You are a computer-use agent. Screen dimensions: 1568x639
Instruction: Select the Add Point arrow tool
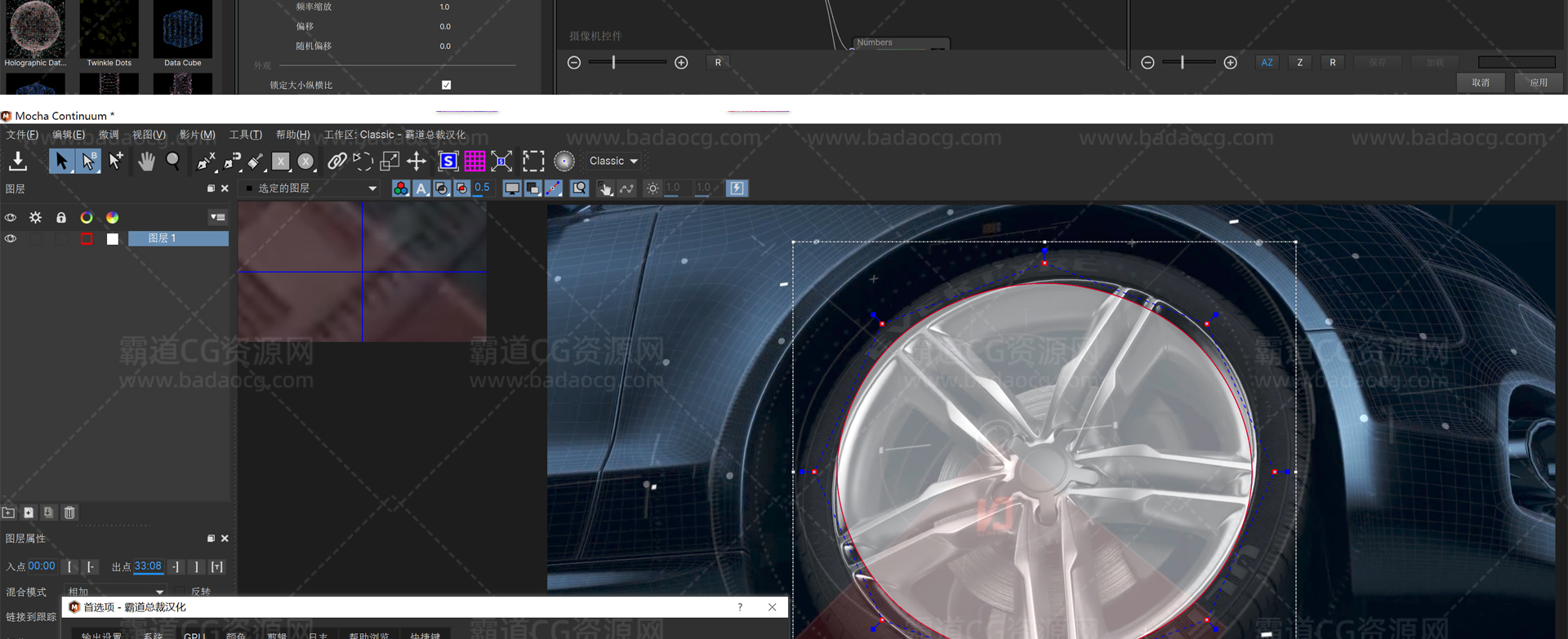(x=116, y=162)
